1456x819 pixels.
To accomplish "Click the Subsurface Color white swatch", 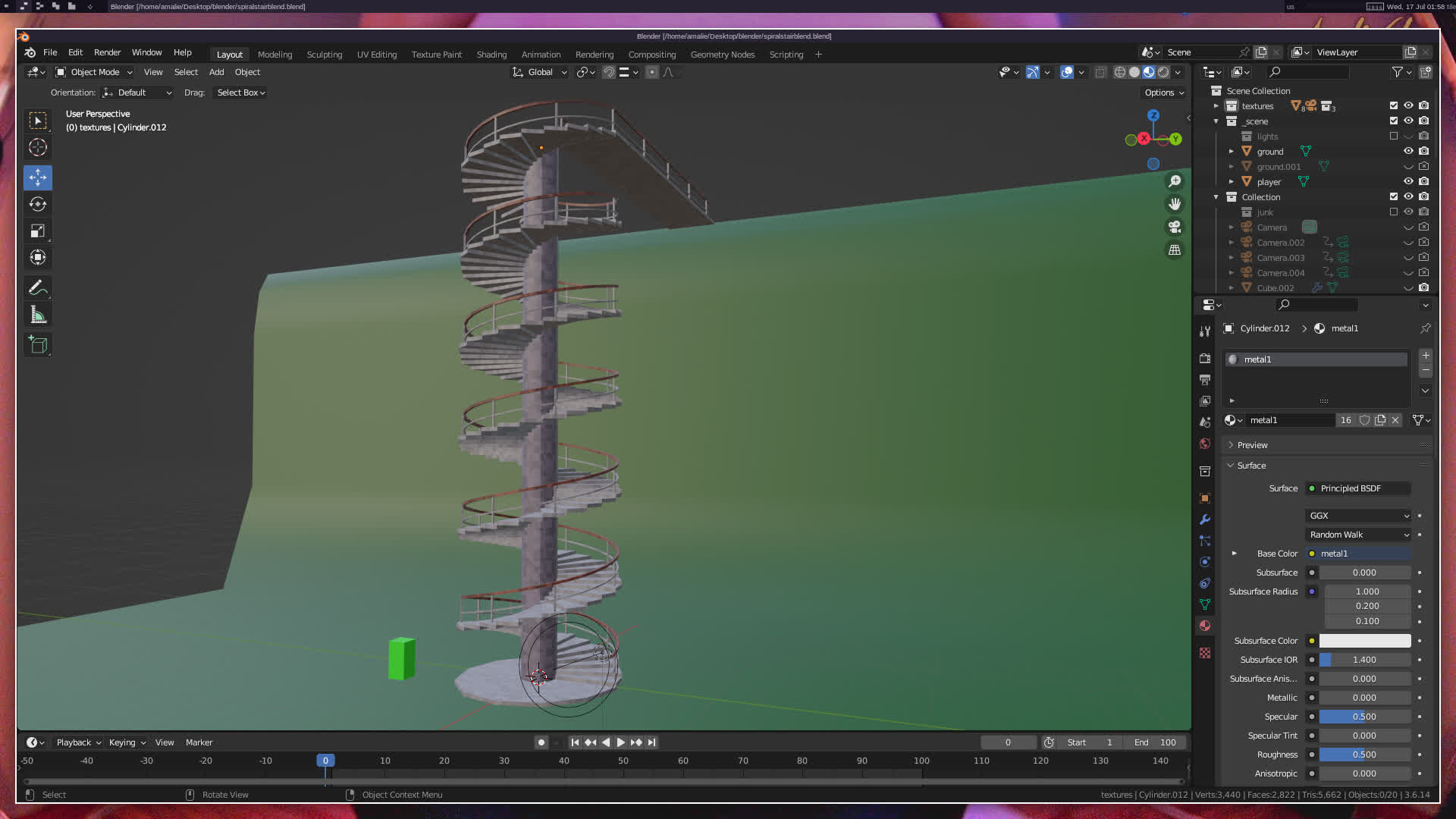I will [x=1364, y=641].
